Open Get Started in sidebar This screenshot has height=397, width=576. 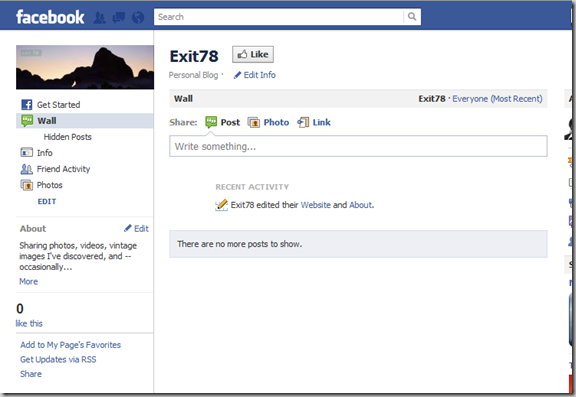58,105
